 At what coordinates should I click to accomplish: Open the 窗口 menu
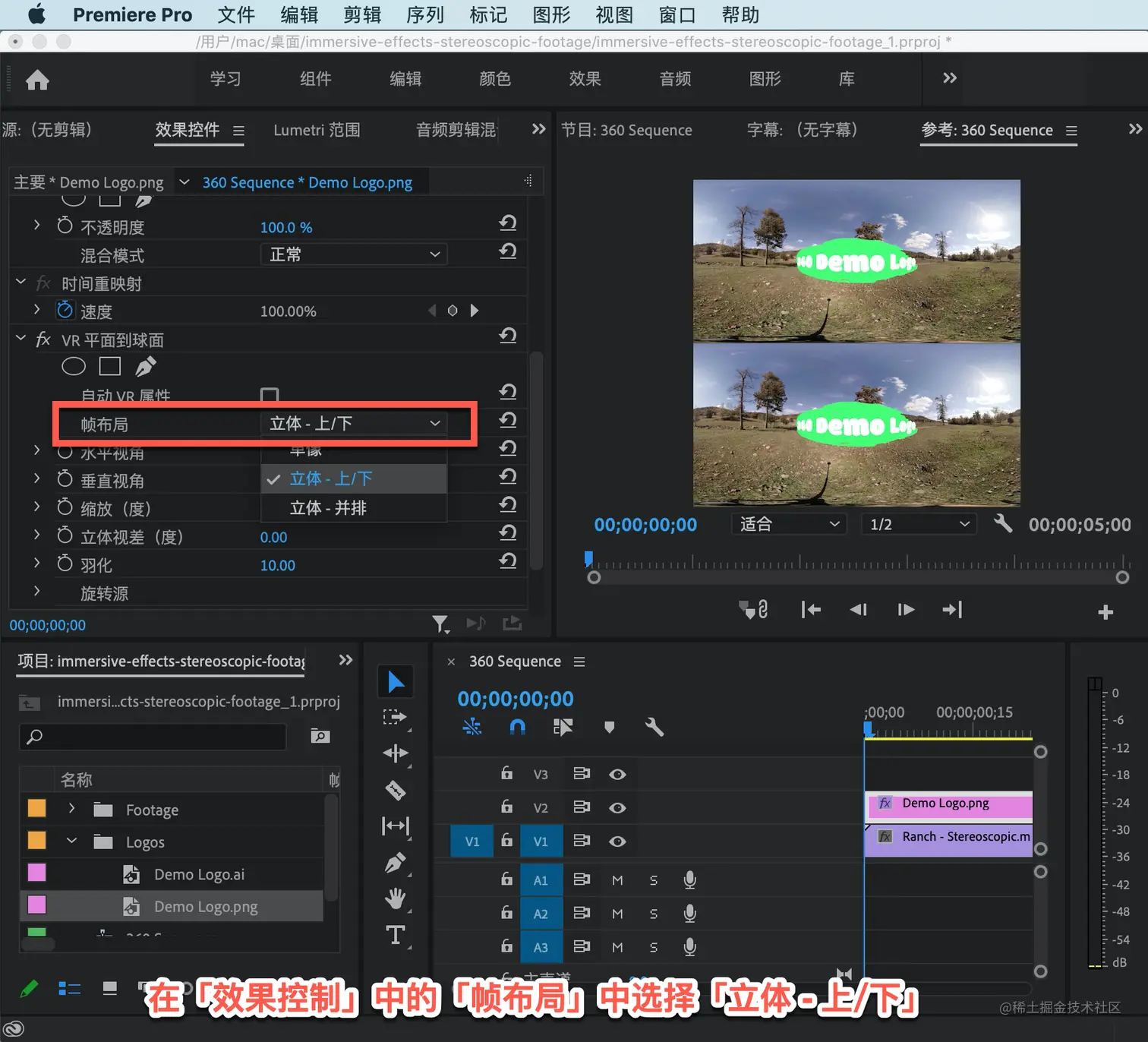[x=677, y=15]
